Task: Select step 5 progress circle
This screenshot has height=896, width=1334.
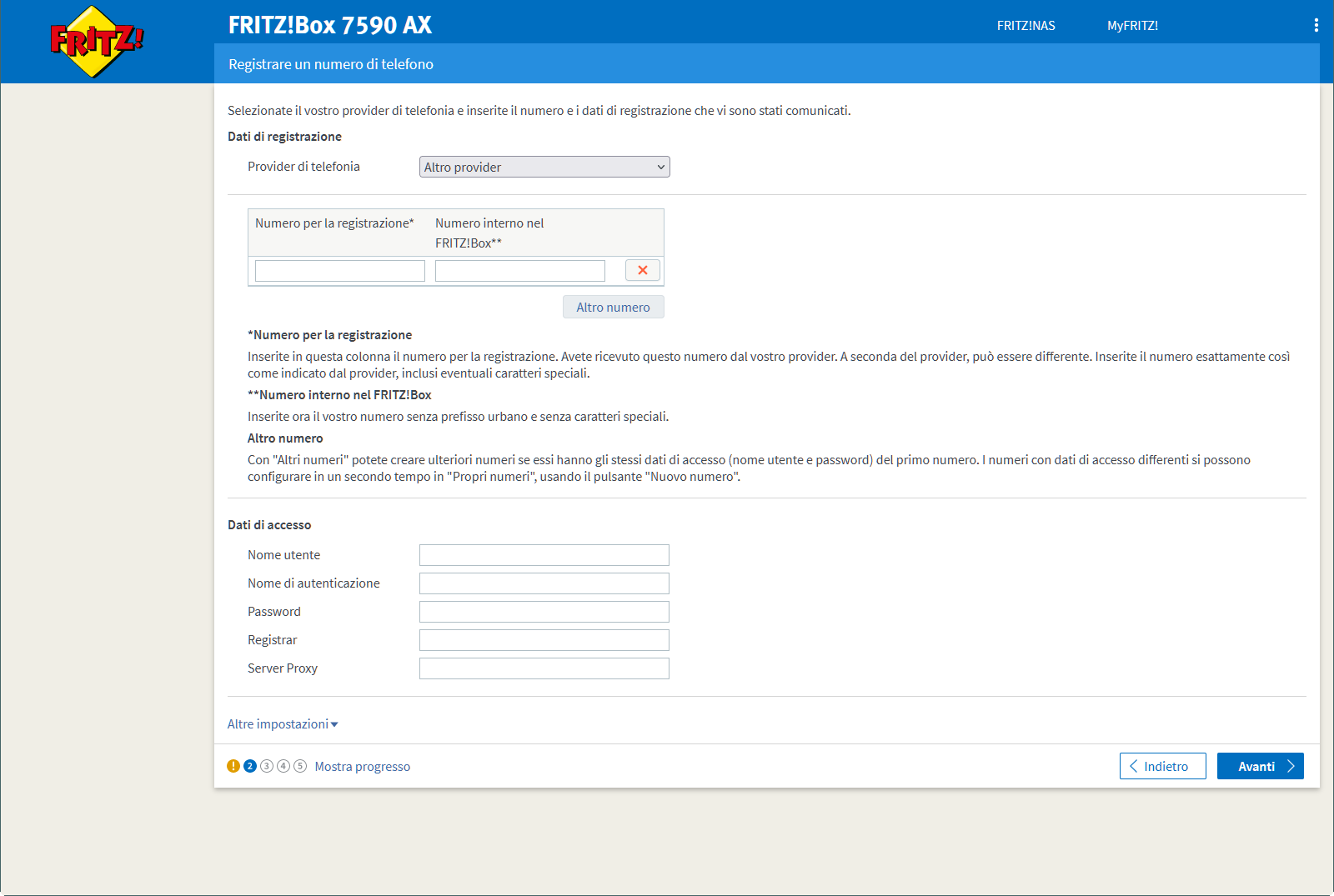Action: [300, 766]
